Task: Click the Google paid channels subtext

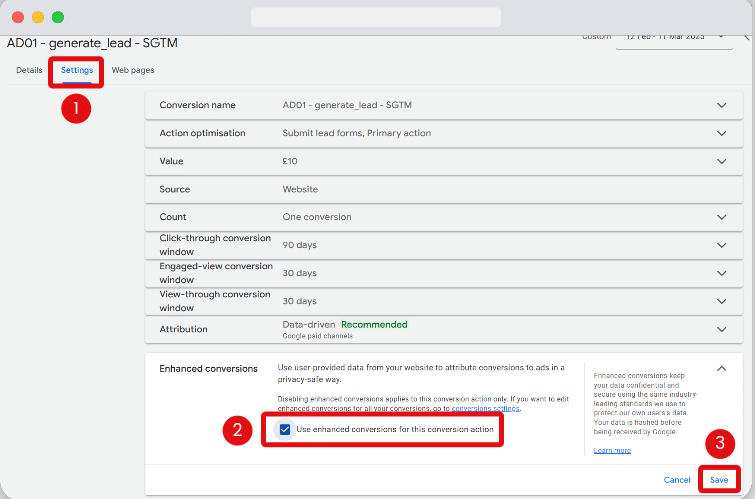Action: (317, 336)
